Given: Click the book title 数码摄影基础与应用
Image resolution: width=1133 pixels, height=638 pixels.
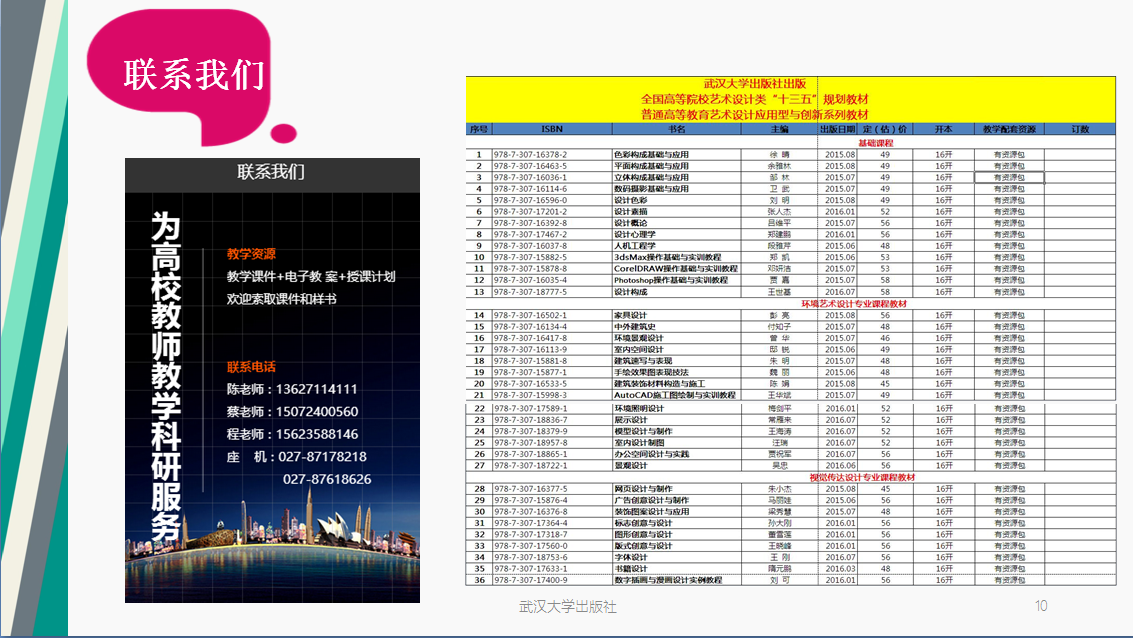Looking at the screenshot, I should click(651, 189).
